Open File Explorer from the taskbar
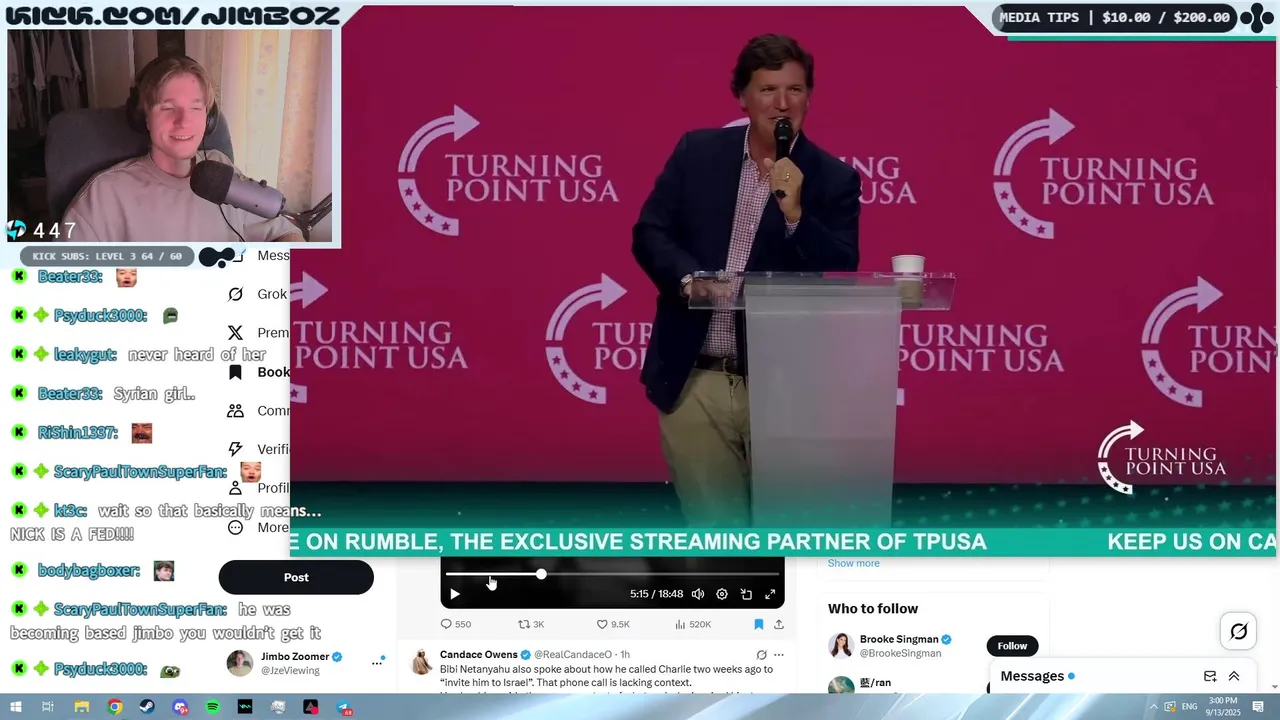 point(82,707)
